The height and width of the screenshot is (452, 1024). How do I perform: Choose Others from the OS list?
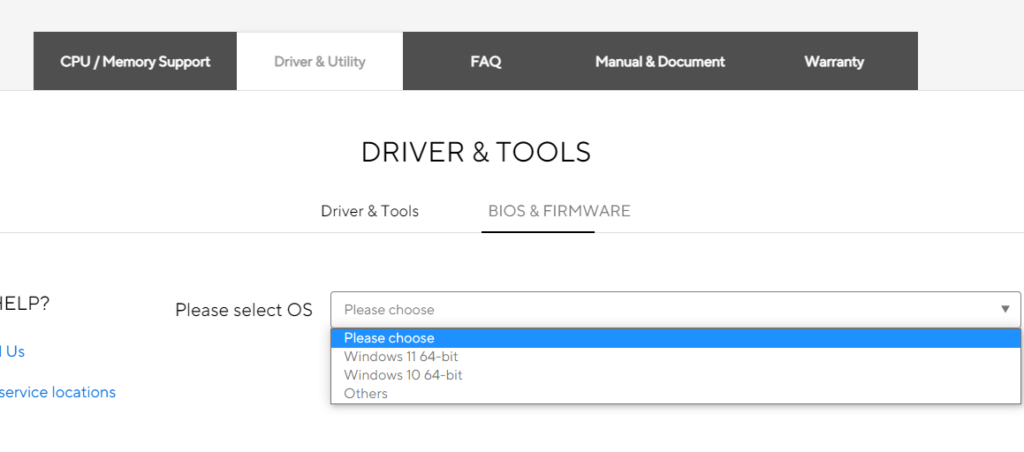(x=366, y=393)
